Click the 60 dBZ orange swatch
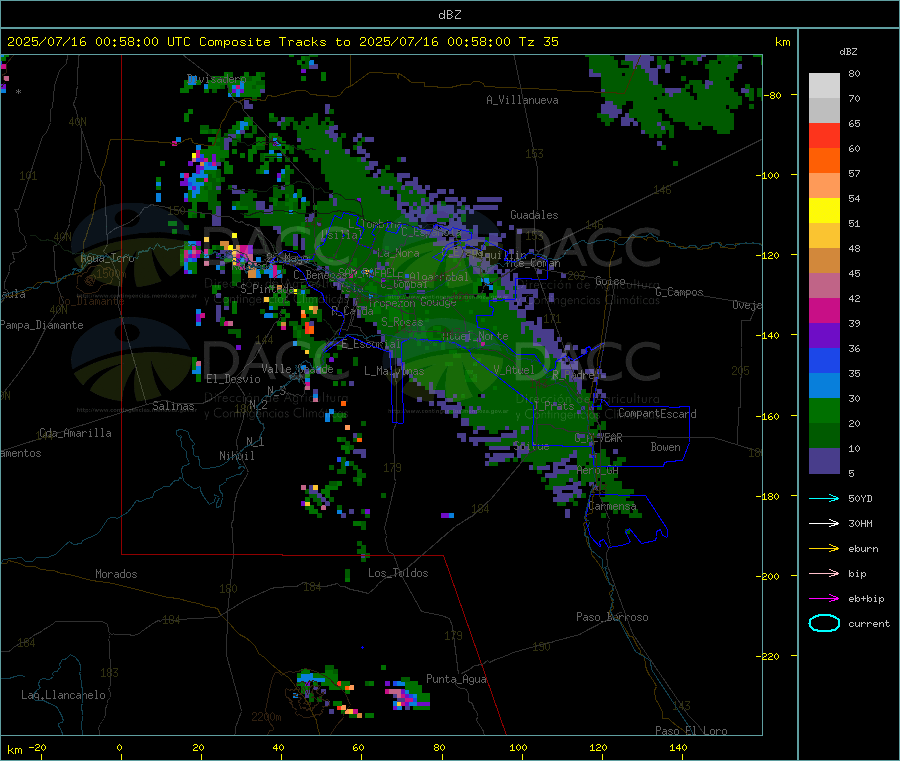The width and height of the screenshot is (900, 761). click(824, 161)
